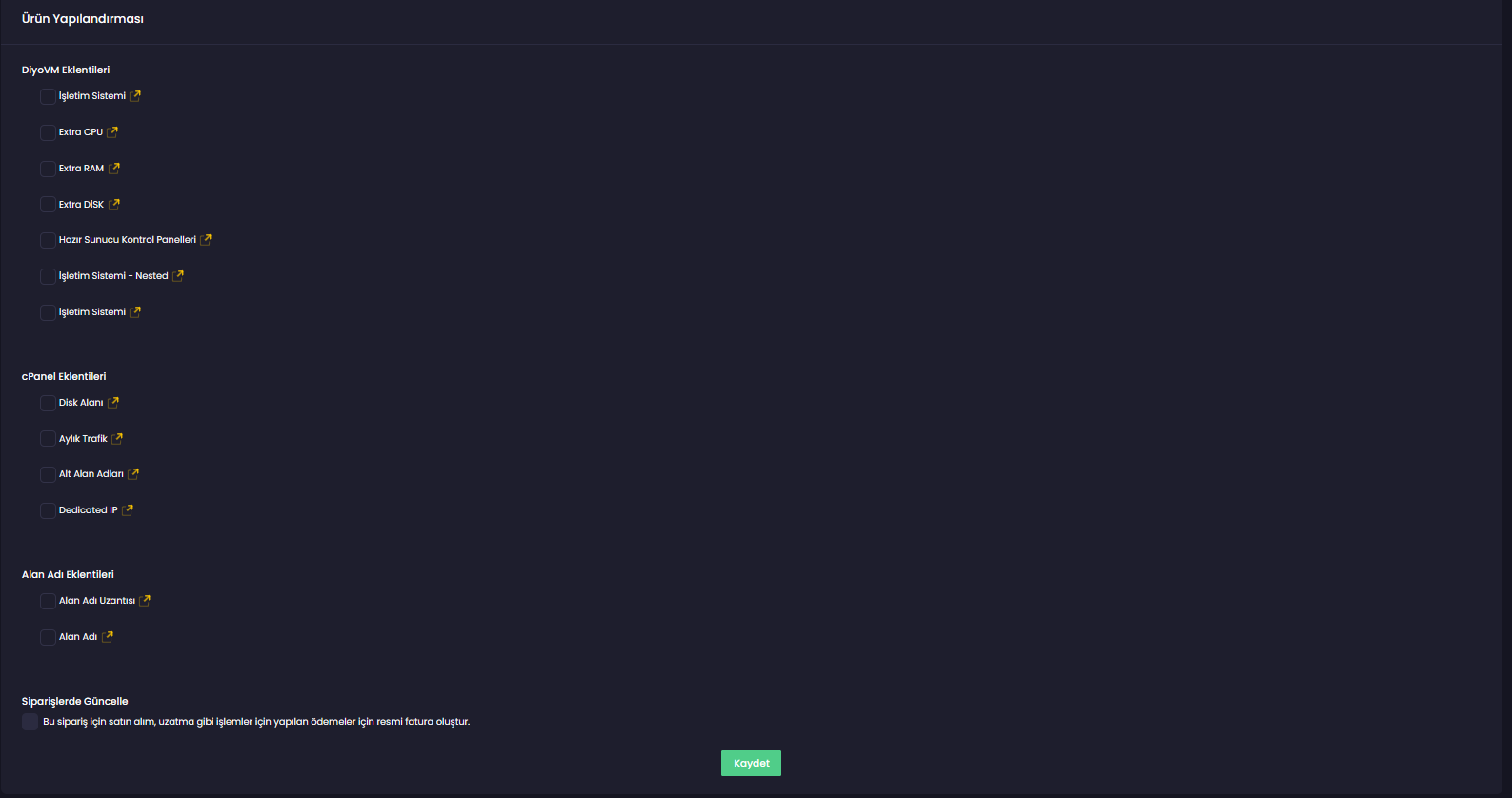The height and width of the screenshot is (798, 1512).
Task: Click the cPanel Eklentileri heading
Action: (x=64, y=377)
